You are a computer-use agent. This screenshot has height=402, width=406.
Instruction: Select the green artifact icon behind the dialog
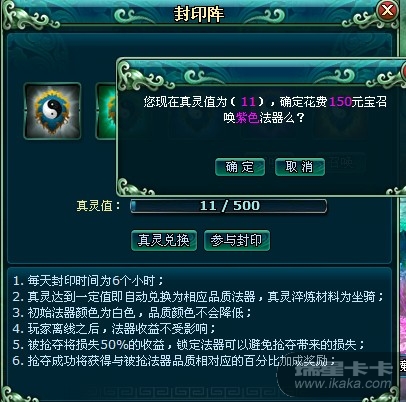click(x=106, y=111)
